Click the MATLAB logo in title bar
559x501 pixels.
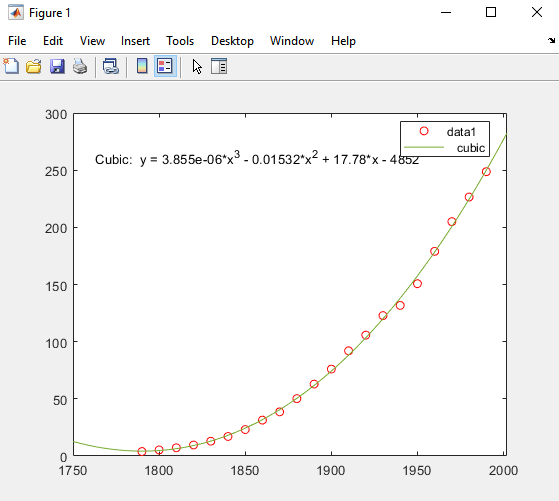tap(16, 12)
